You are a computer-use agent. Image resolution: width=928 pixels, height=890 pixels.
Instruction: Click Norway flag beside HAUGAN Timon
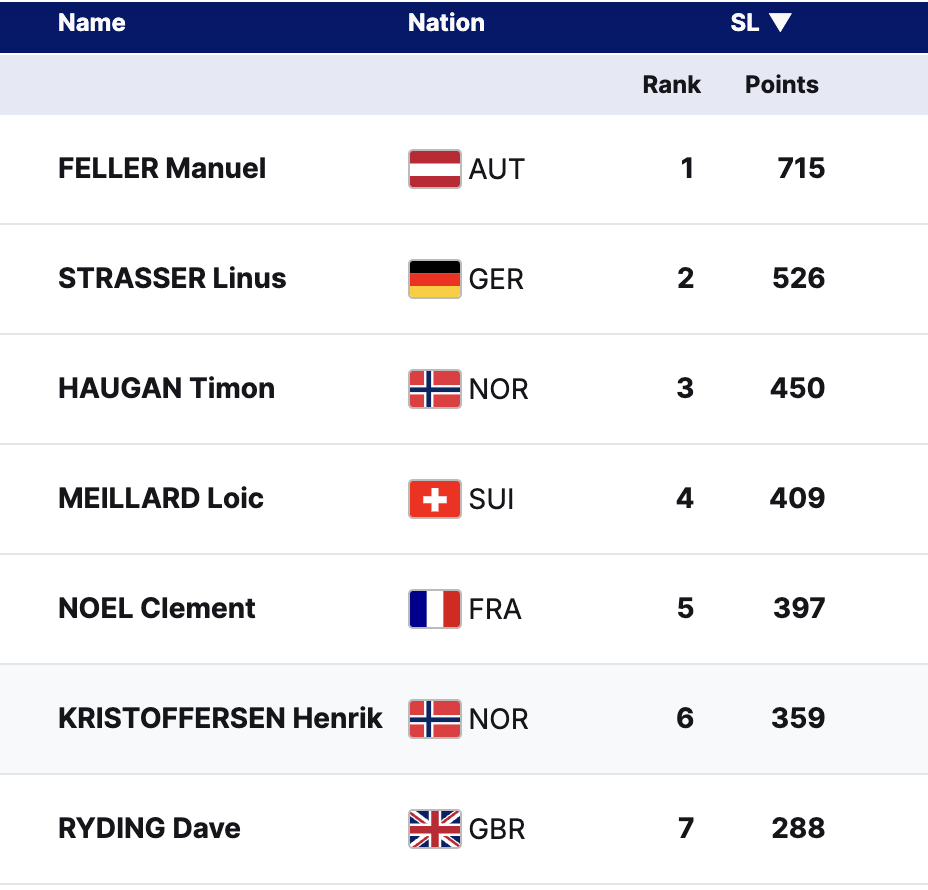click(434, 389)
